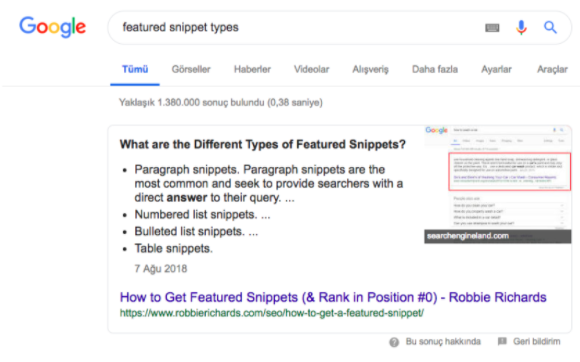Image resolution: width=580 pixels, height=362 pixels.
Task: Open the Robbie Richards featured snippet link
Action: point(333,297)
